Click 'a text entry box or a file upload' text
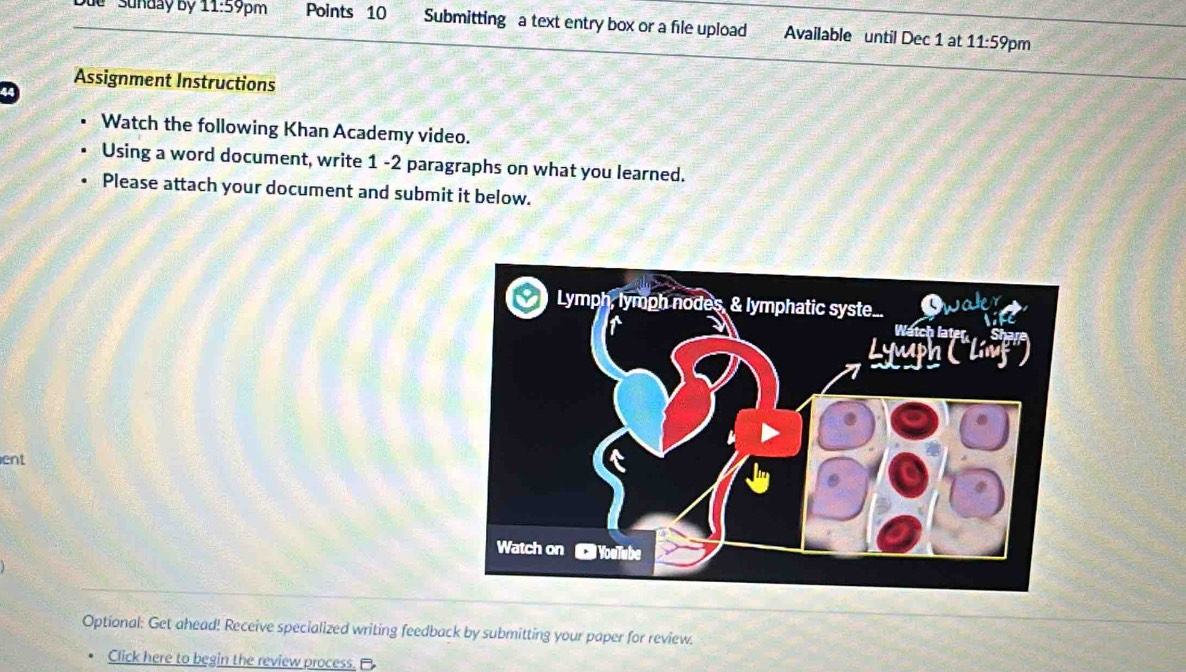This screenshot has width=1186, height=672. click(632, 26)
